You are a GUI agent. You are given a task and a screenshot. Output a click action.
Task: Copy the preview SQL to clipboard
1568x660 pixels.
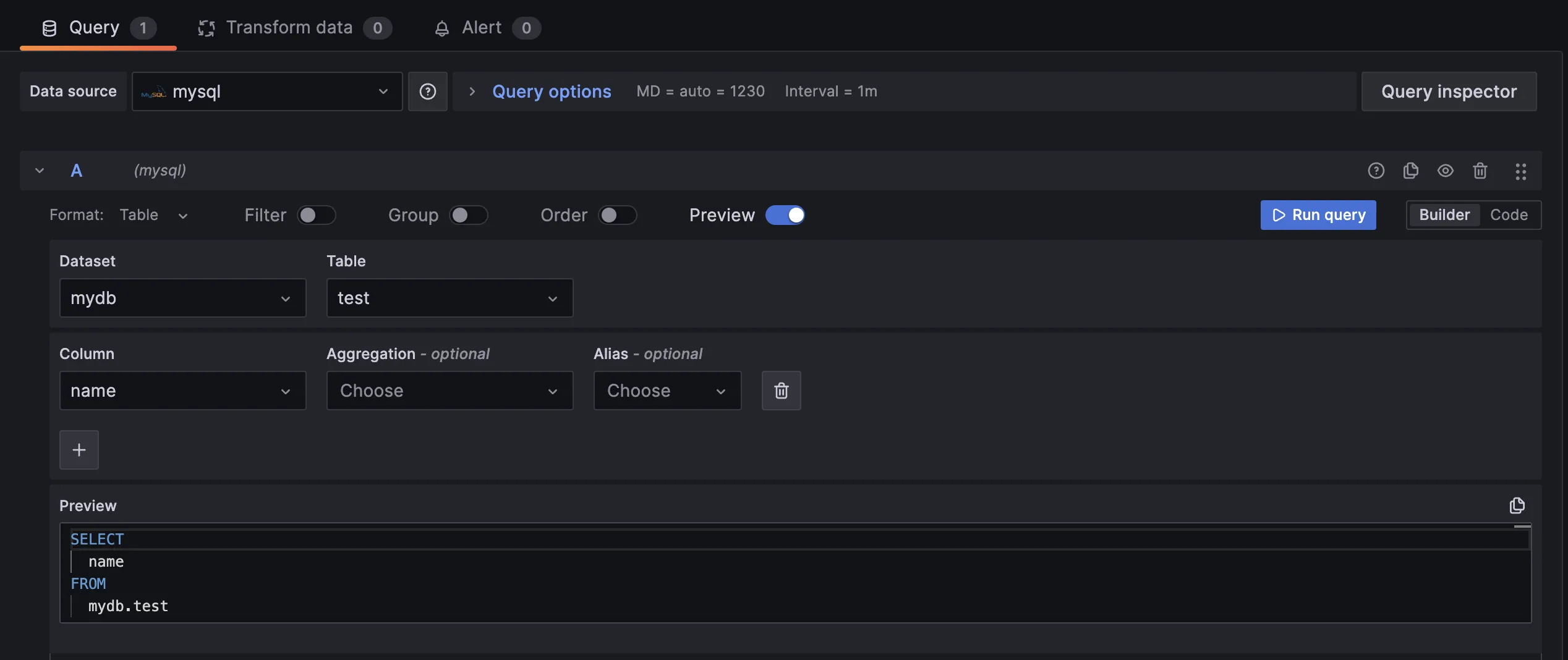coord(1517,506)
